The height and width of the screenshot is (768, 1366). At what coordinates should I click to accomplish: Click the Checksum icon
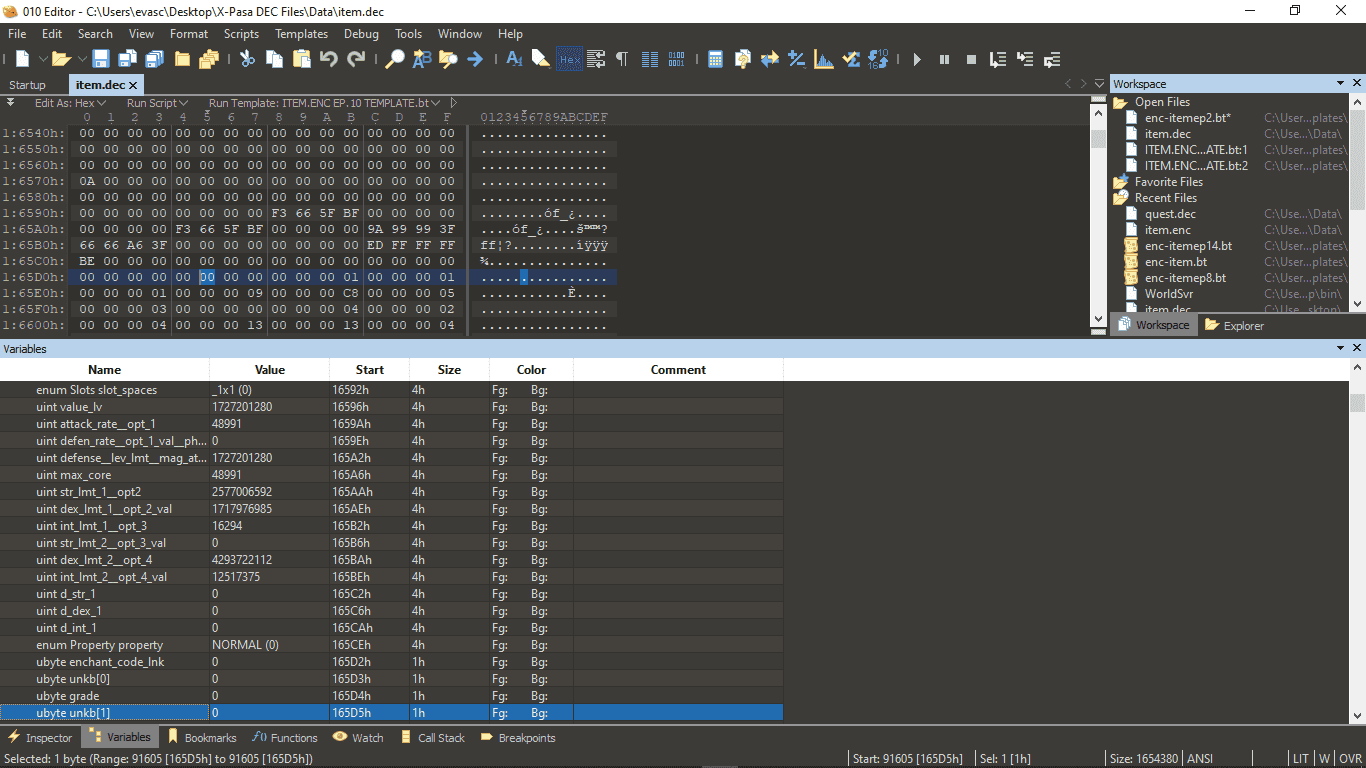click(850, 59)
